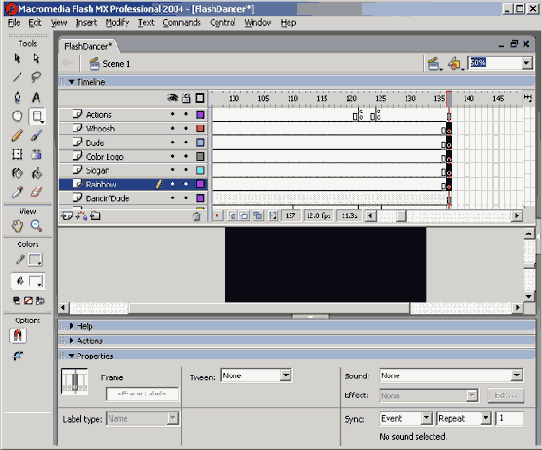Click the fill color swatch
Screen dimensions: 542x450
click(35, 281)
